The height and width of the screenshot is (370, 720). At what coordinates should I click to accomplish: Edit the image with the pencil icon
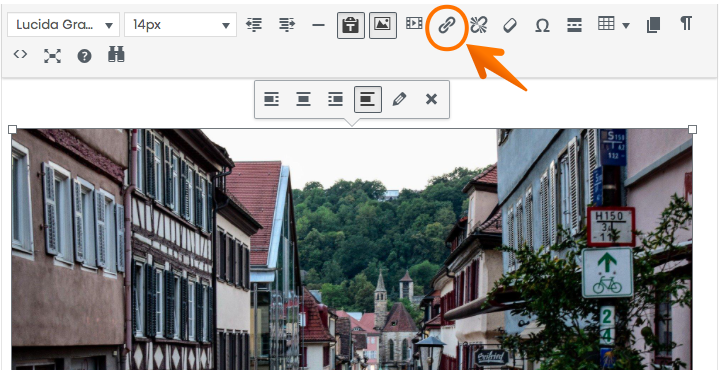(399, 99)
